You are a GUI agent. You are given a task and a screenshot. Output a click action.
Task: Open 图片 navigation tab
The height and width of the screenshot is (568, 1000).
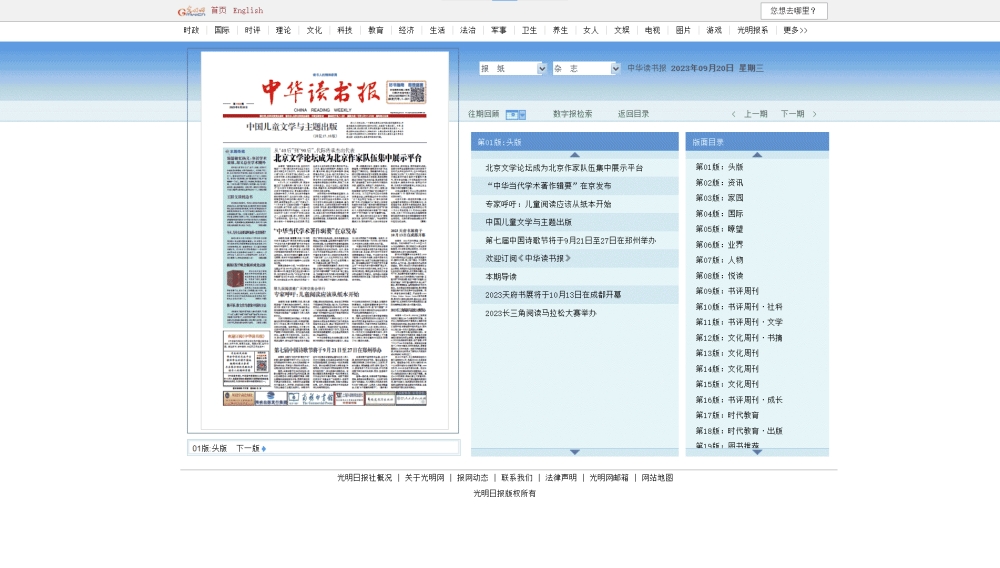683,30
